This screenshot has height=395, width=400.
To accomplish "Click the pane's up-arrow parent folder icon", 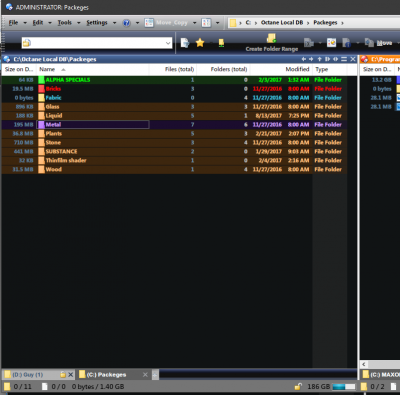I will point(319,59).
